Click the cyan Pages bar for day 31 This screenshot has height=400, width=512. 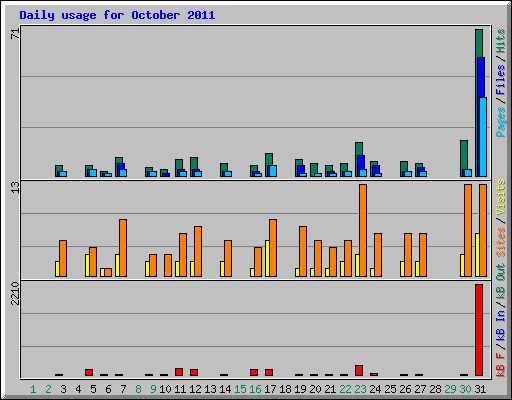coord(483,137)
